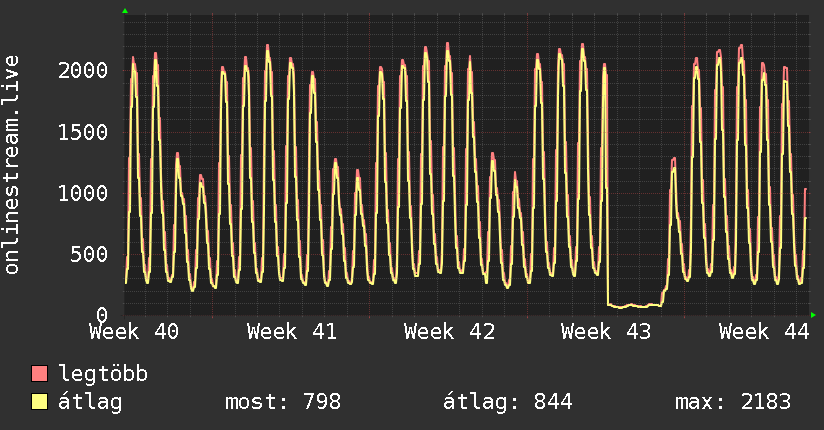Click the pink legtöbb color swatch

(39, 374)
